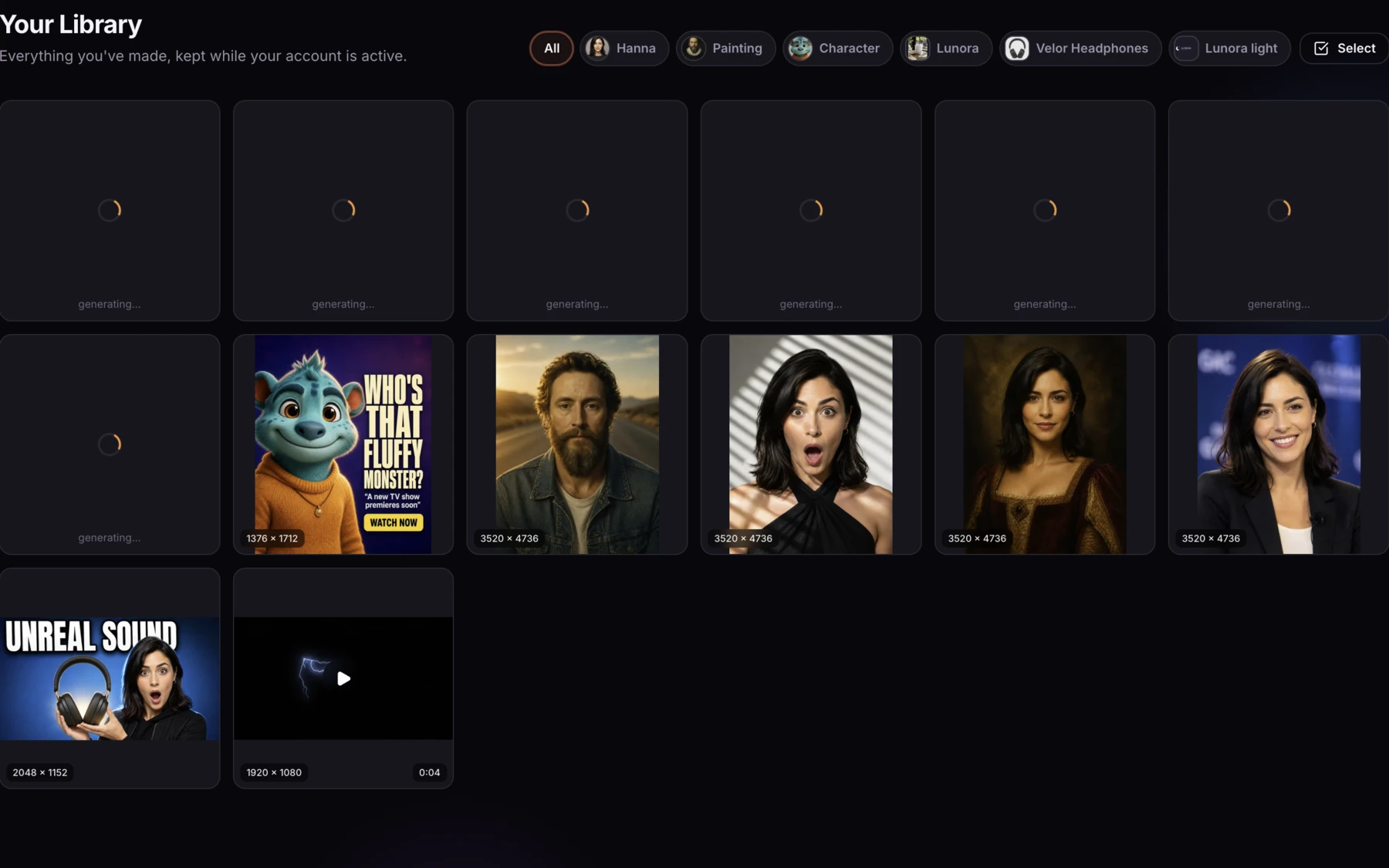The height and width of the screenshot is (868, 1389).
Task: Click the Lunora light filter icon
Action: [1186, 48]
